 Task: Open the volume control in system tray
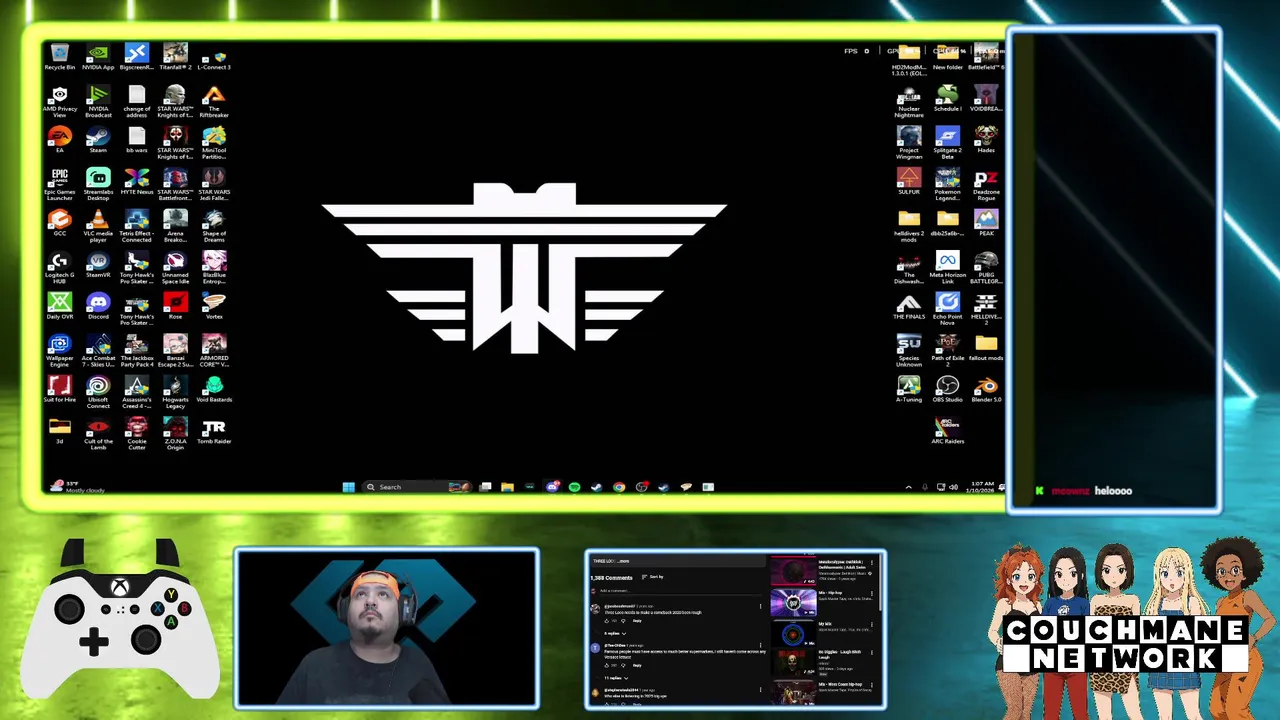click(x=953, y=487)
